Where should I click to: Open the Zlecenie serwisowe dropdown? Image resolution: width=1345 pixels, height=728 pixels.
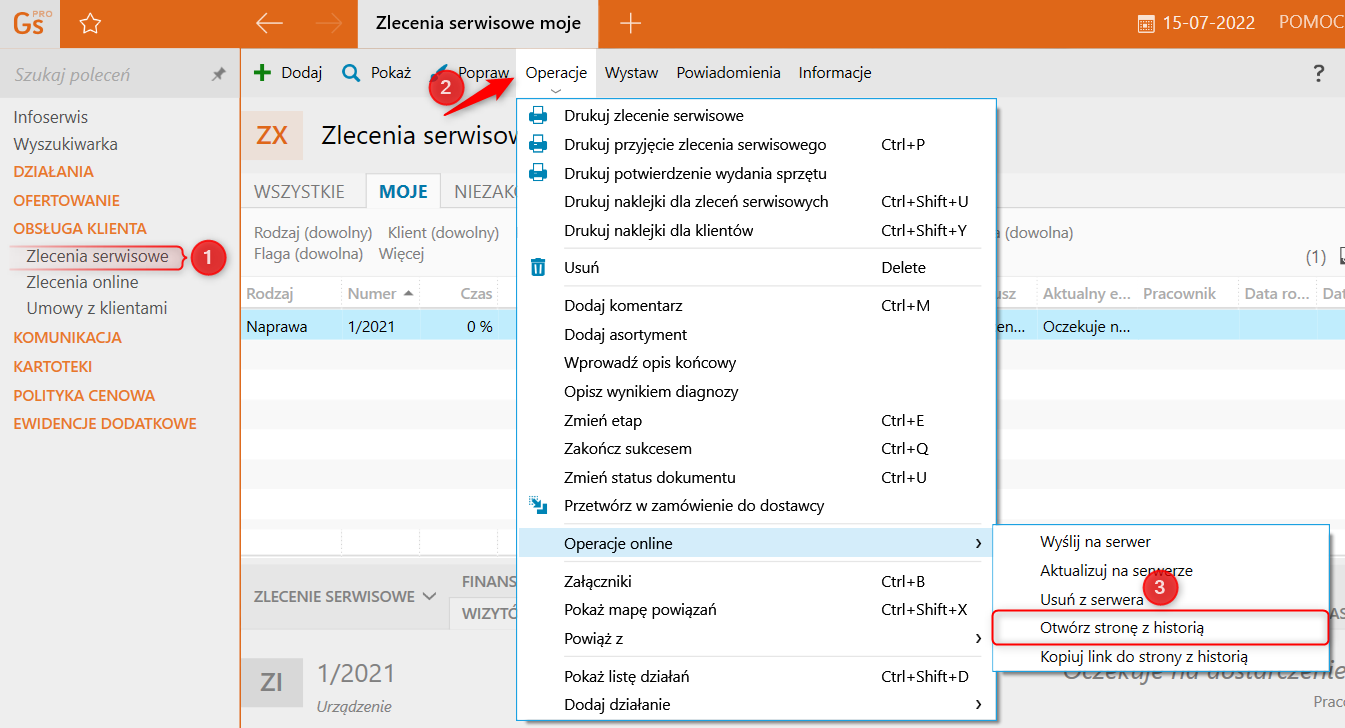coord(344,596)
